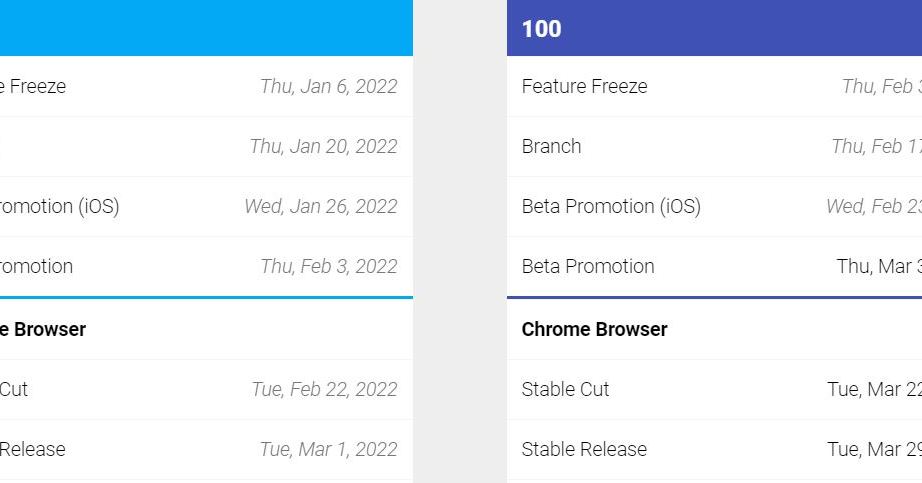Click the Thu, Feb 3, 2022 date in left card
Screen dimensions: 922x483
coord(328,266)
